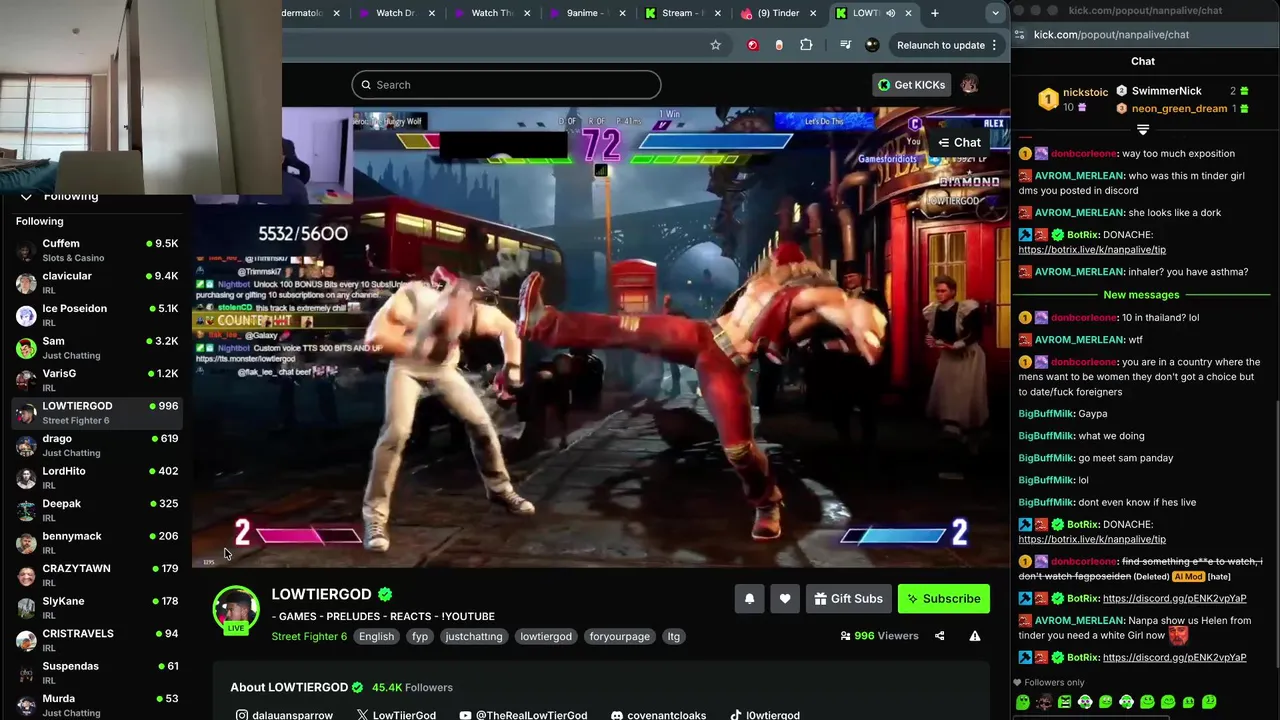Open the Chrome three-dot menu
Screen dimensions: 1280x720
pyautogui.click(x=995, y=45)
